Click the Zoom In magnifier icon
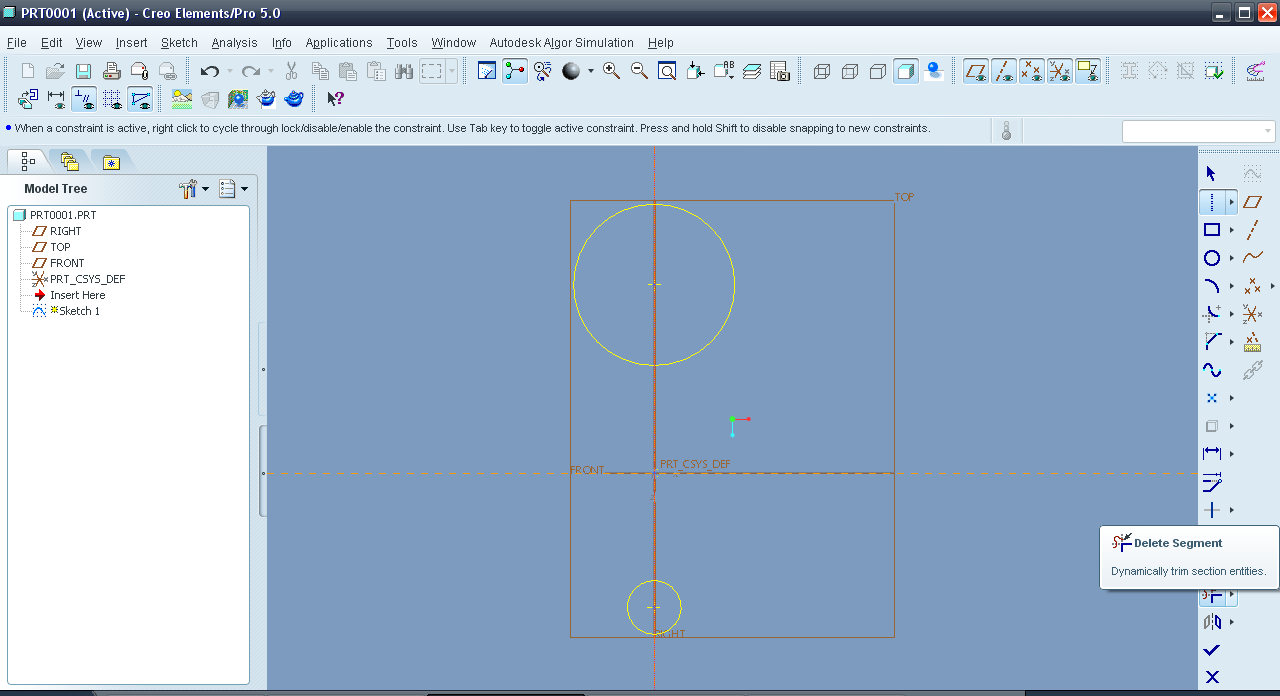 (x=611, y=71)
